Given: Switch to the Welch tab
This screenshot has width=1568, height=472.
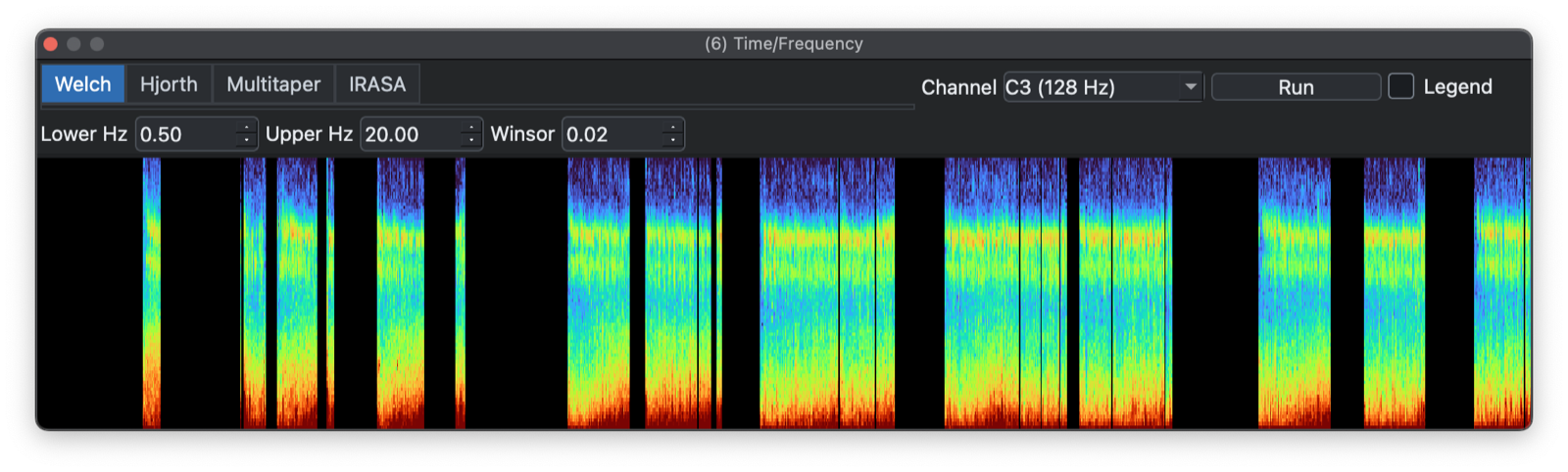Looking at the screenshot, I should [x=83, y=84].
